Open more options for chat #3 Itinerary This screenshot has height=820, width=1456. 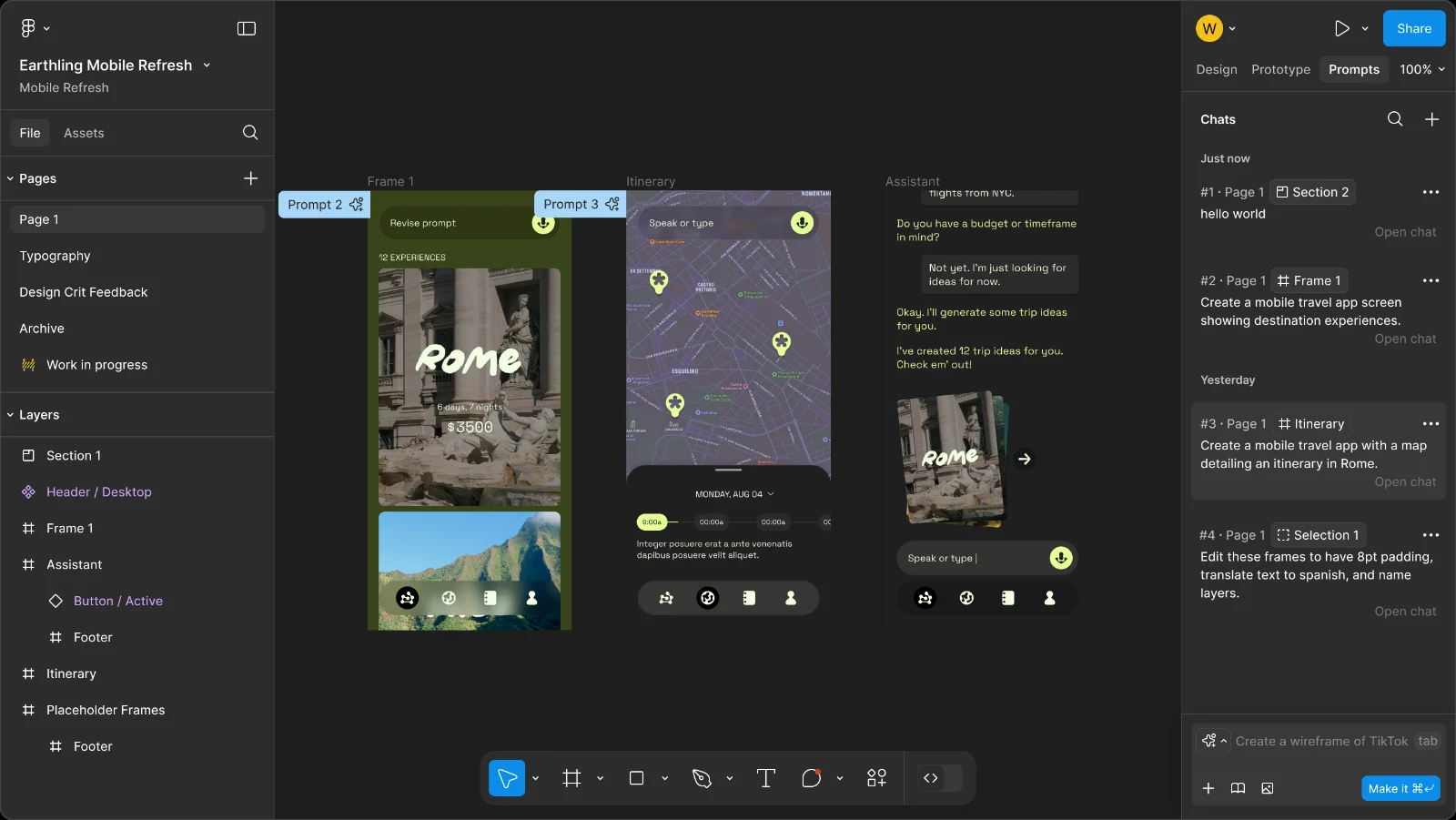pos(1431,424)
